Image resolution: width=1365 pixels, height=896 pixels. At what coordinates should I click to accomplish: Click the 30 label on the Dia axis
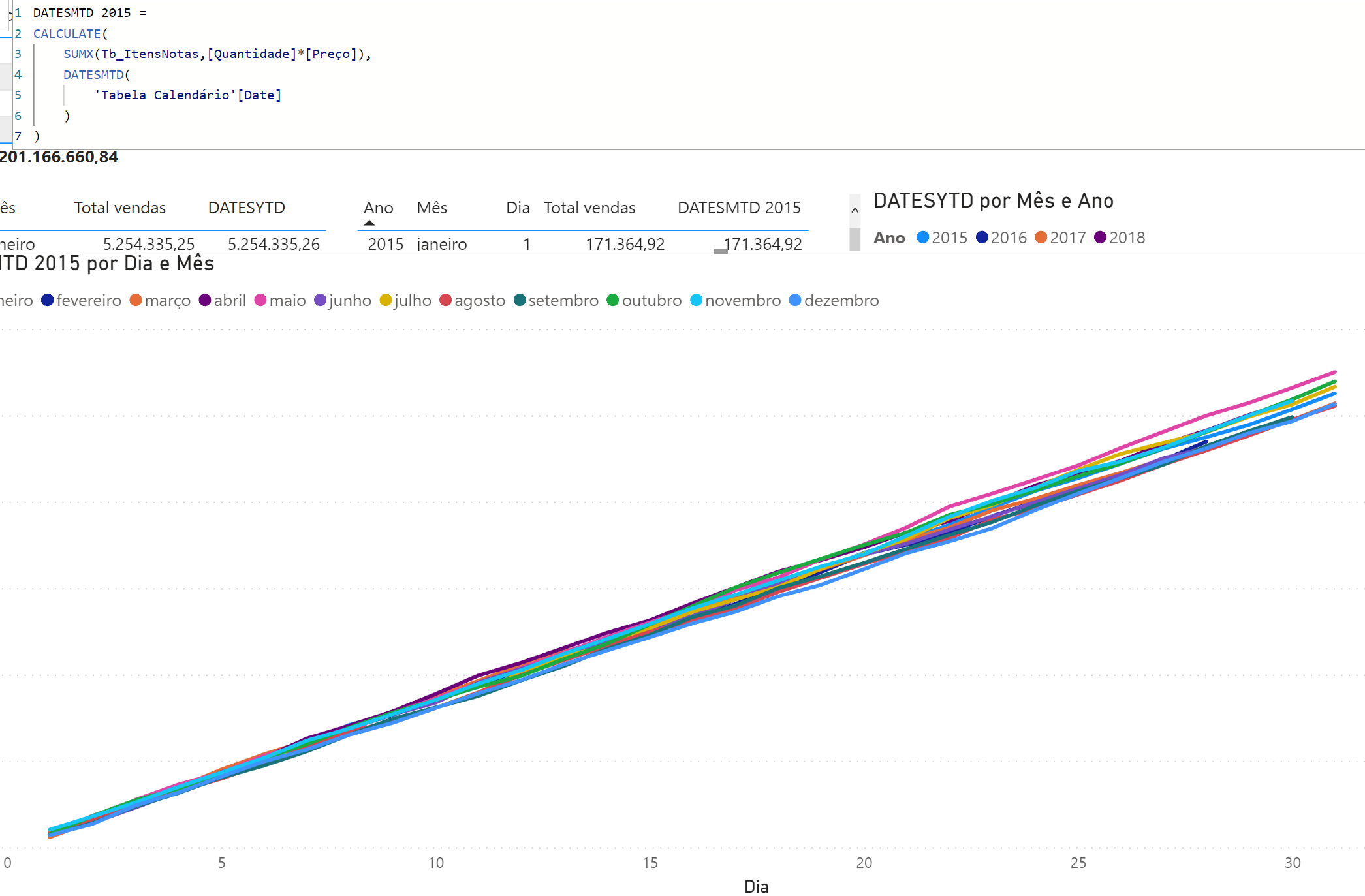(x=1293, y=863)
